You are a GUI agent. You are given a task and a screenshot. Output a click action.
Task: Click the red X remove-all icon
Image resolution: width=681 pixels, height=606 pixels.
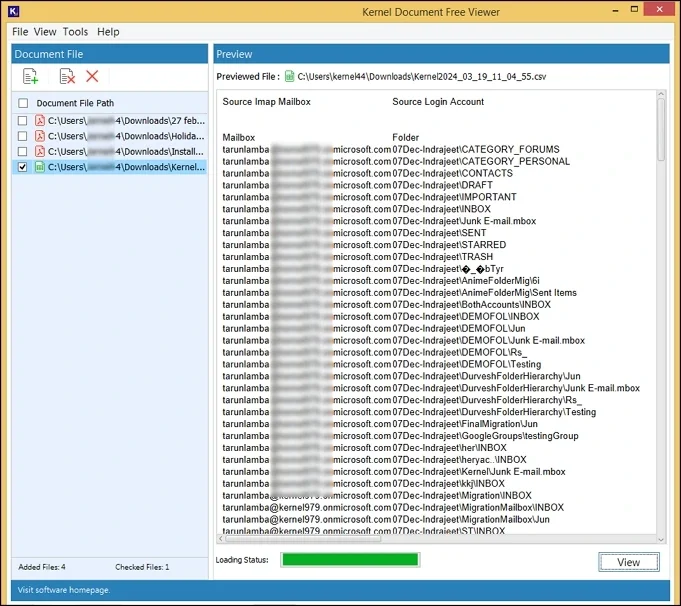[x=92, y=76]
